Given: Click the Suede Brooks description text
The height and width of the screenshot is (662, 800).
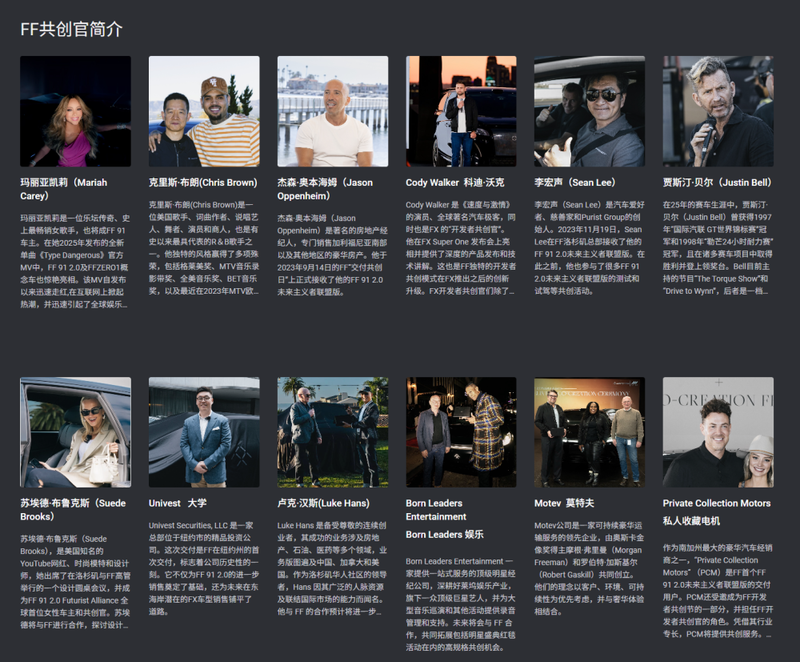Looking at the screenshot, I should pos(75,582).
